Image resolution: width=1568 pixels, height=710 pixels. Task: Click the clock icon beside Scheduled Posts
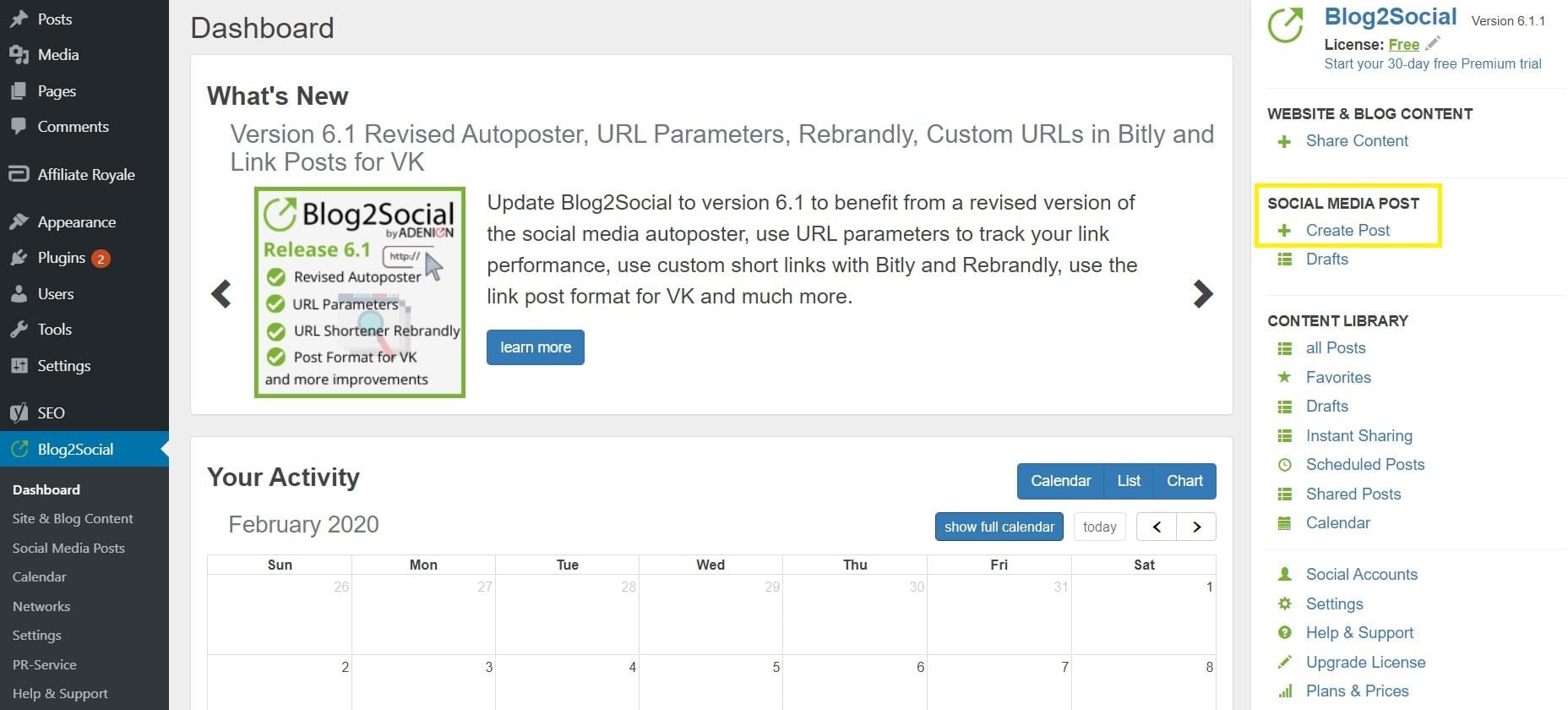[x=1284, y=465]
